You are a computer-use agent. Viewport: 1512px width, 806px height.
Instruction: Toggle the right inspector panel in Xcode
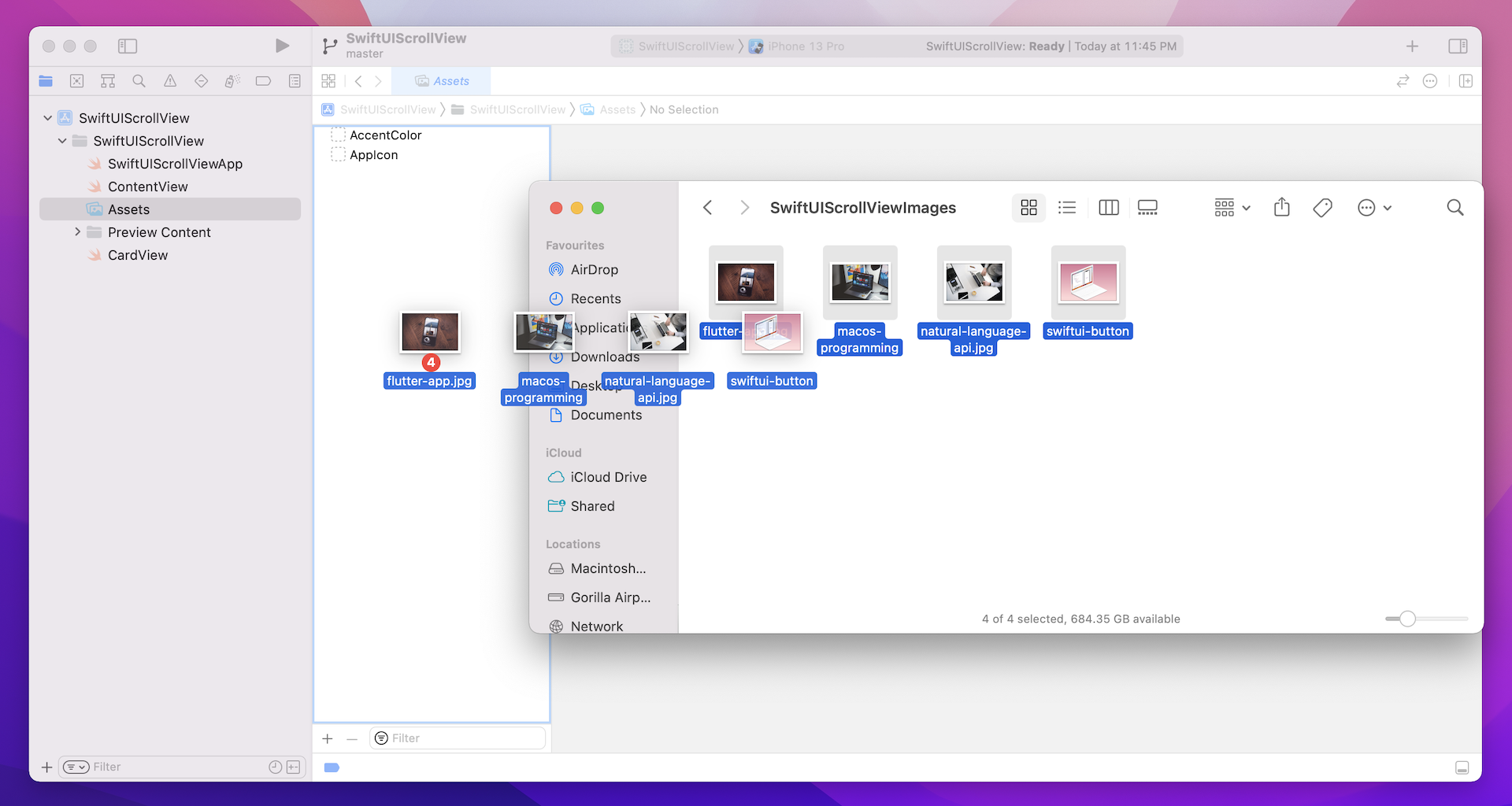point(1458,46)
